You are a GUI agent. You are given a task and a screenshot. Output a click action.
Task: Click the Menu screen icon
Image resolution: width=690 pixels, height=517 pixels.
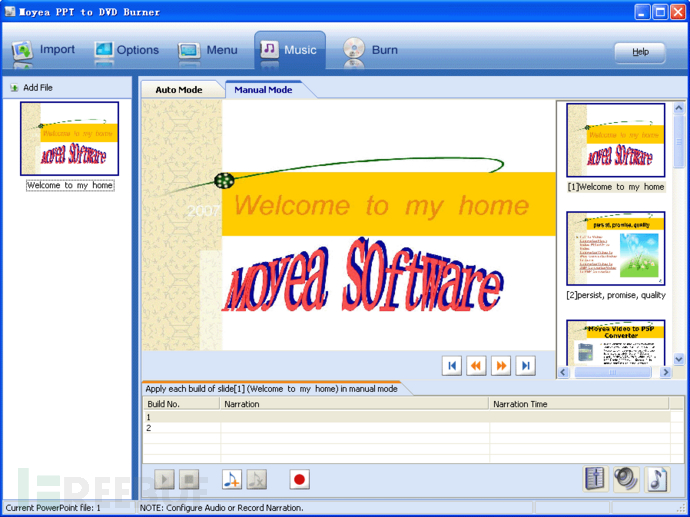pos(189,51)
